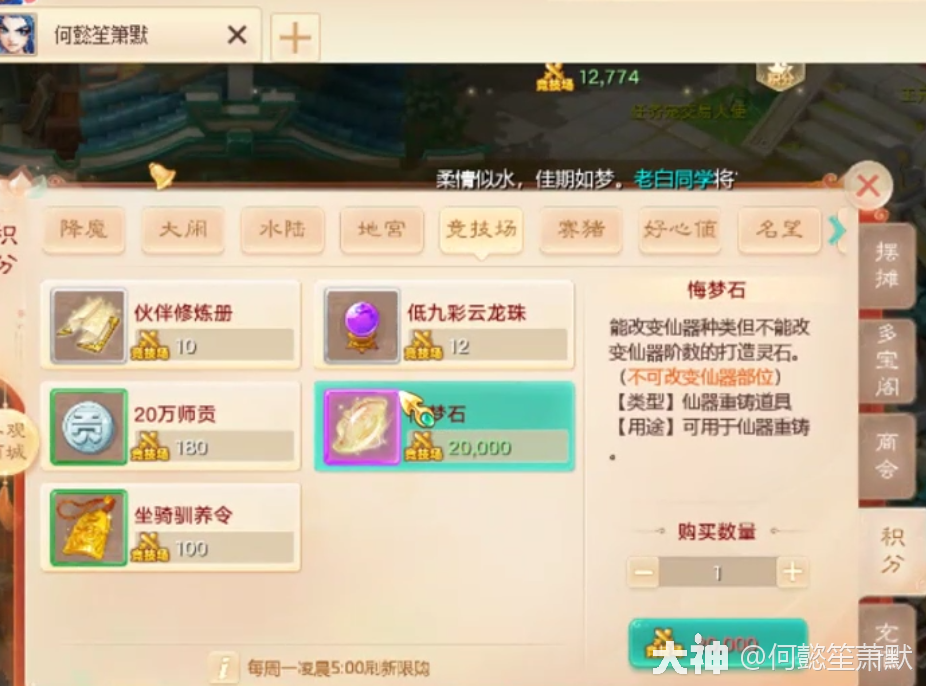
Task: Switch to the 降魔 tab
Action: pos(83,230)
